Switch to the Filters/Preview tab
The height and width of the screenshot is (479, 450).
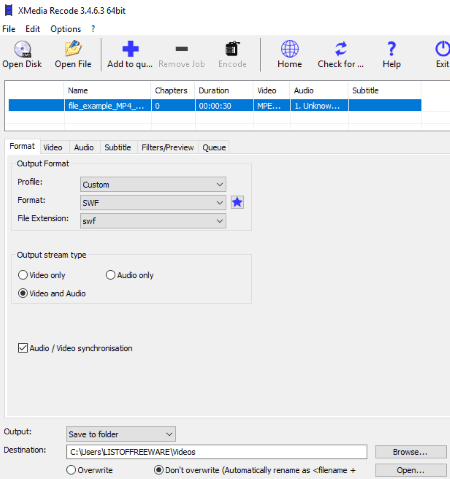tap(168, 147)
